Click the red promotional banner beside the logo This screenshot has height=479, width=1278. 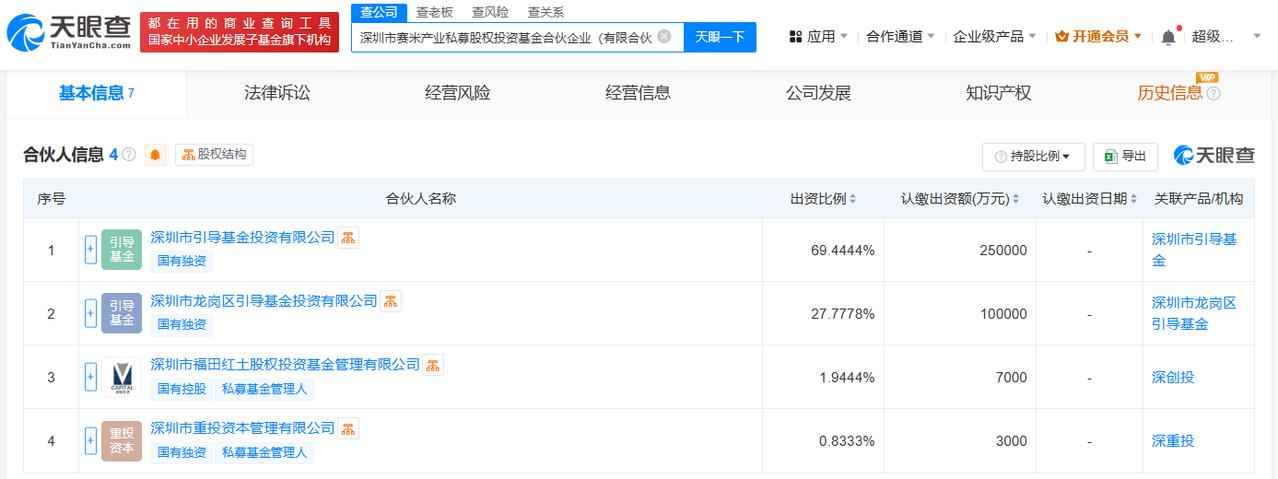[239, 32]
